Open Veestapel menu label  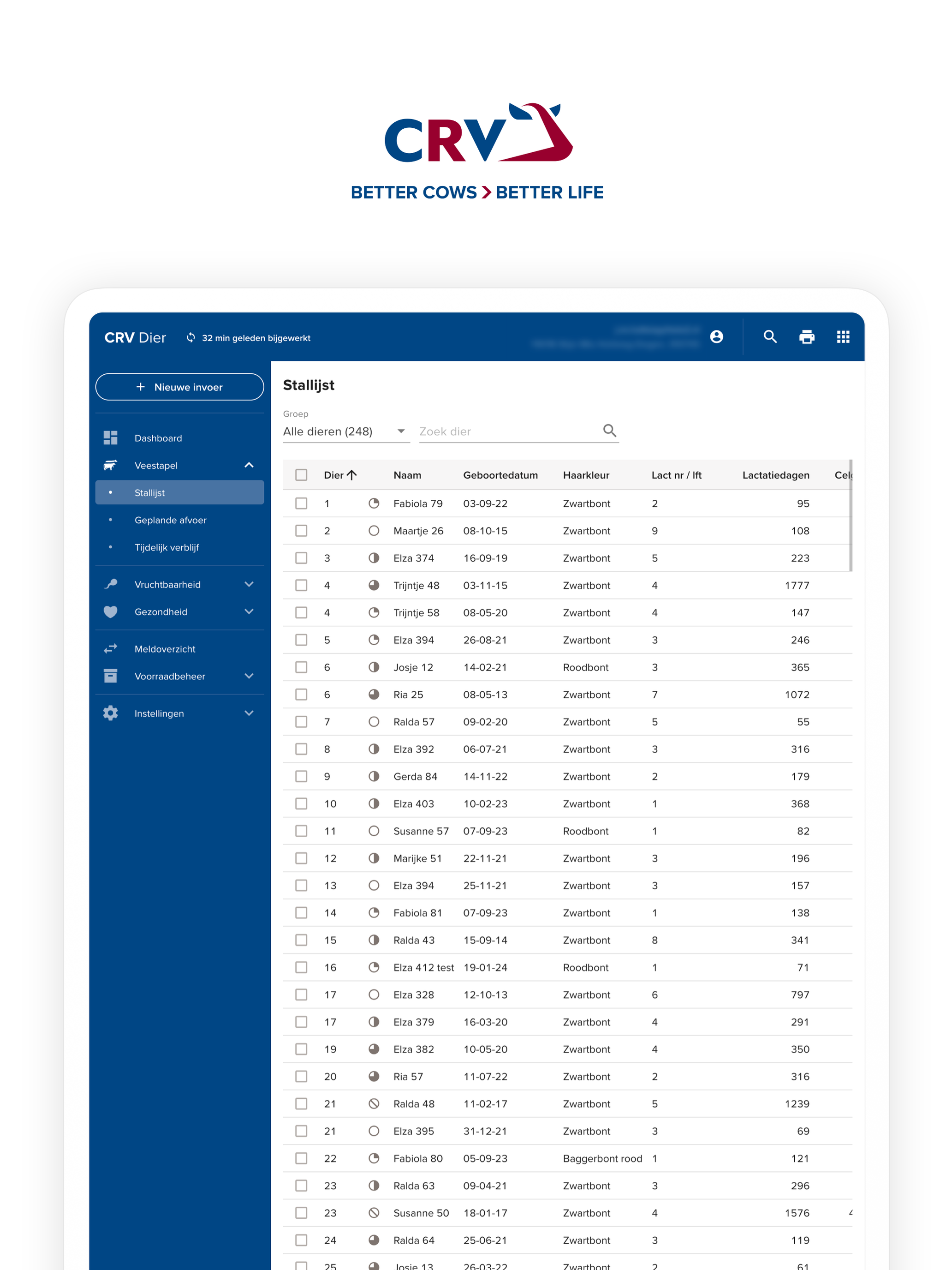click(156, 466)
